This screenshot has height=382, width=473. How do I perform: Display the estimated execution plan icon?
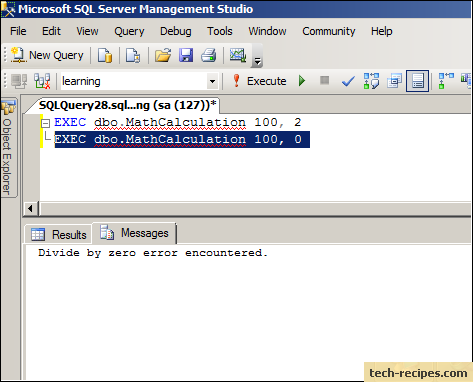[371, 81]
